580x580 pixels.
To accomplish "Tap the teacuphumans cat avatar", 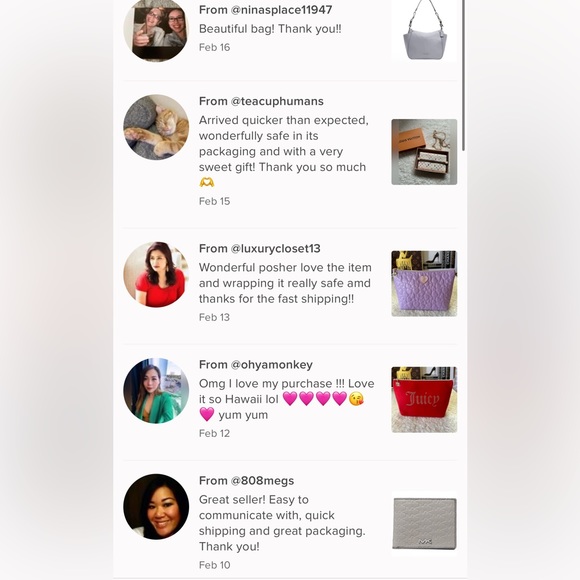I will 156,127.
